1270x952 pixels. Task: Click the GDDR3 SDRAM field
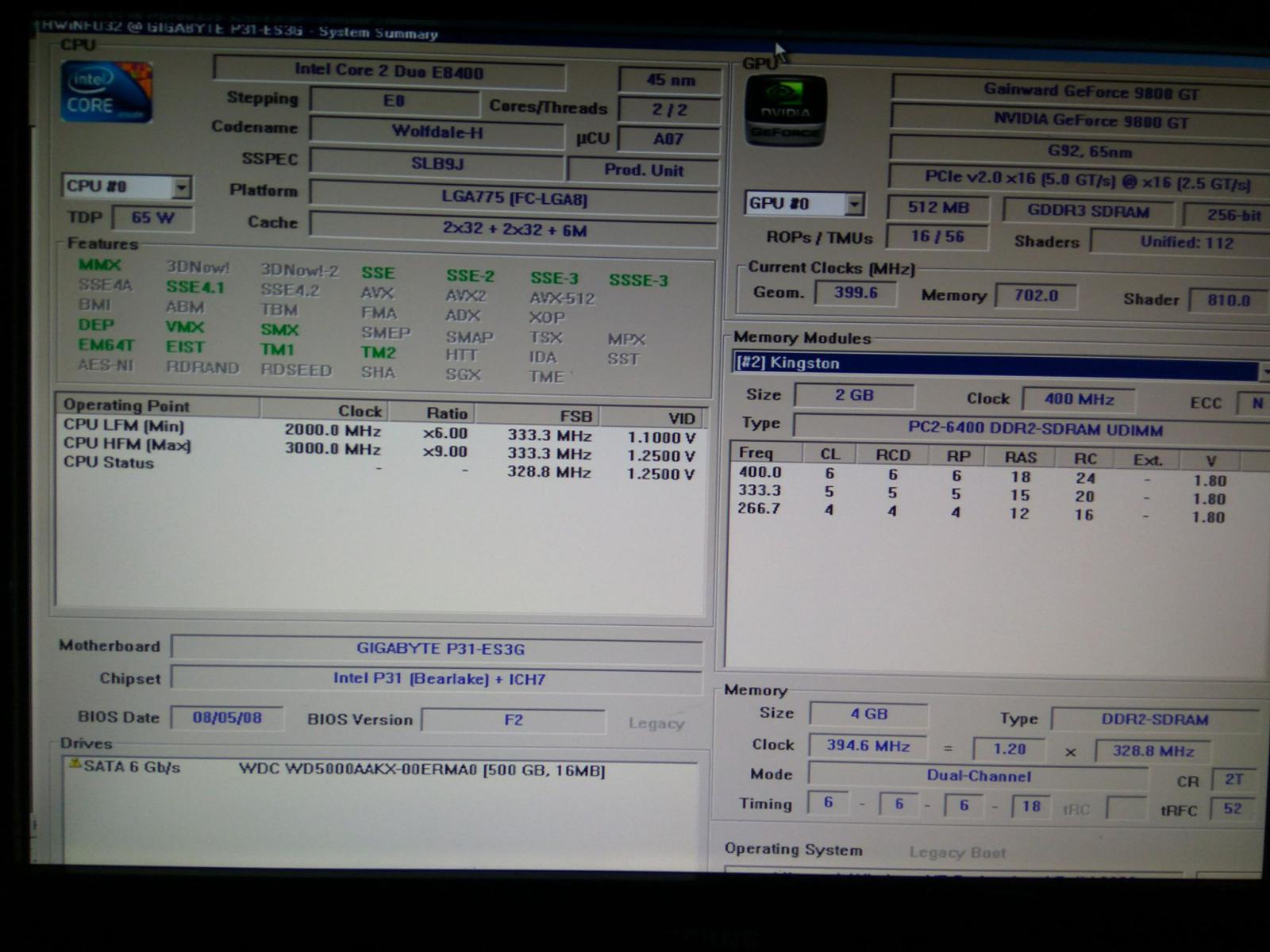(1087, 211)
